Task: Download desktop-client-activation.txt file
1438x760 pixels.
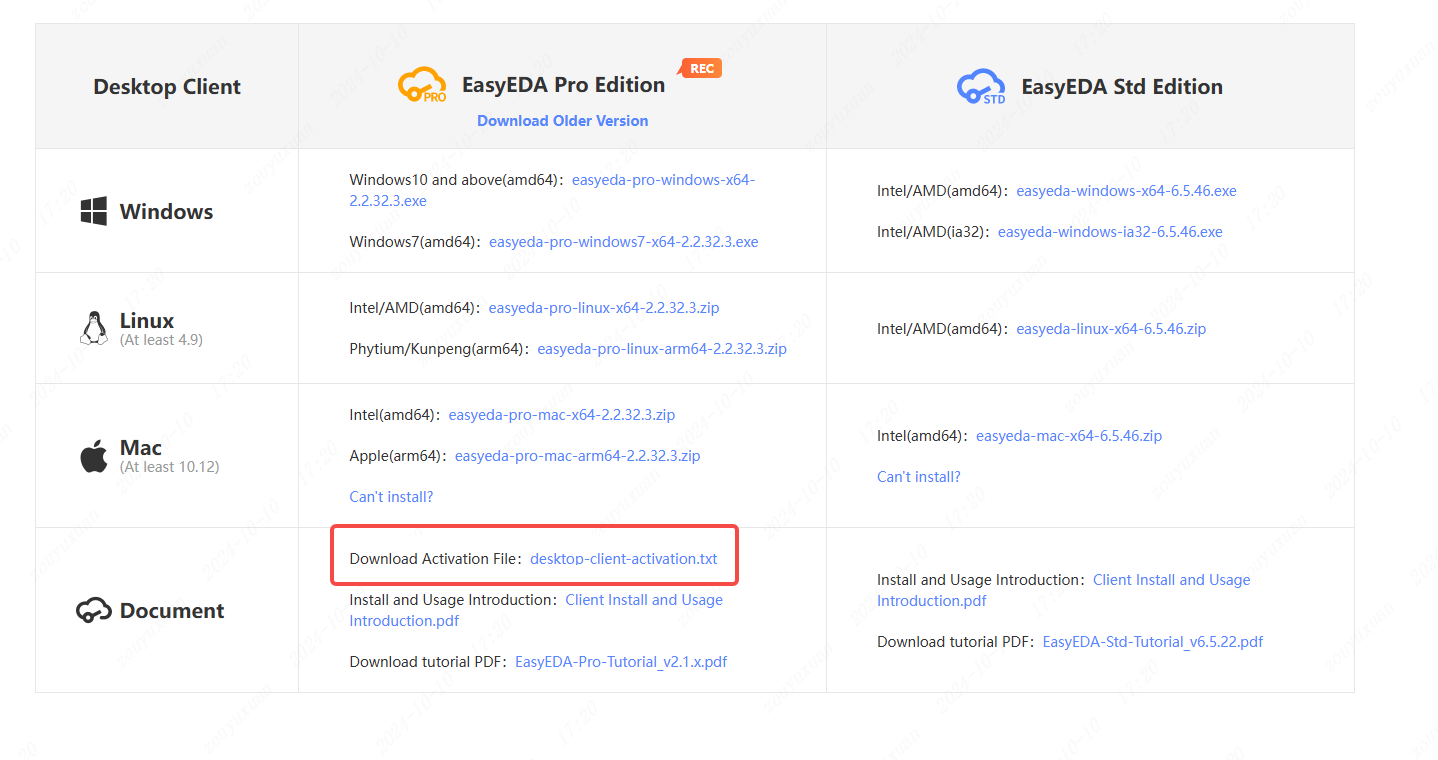Action: click(624, 558)
